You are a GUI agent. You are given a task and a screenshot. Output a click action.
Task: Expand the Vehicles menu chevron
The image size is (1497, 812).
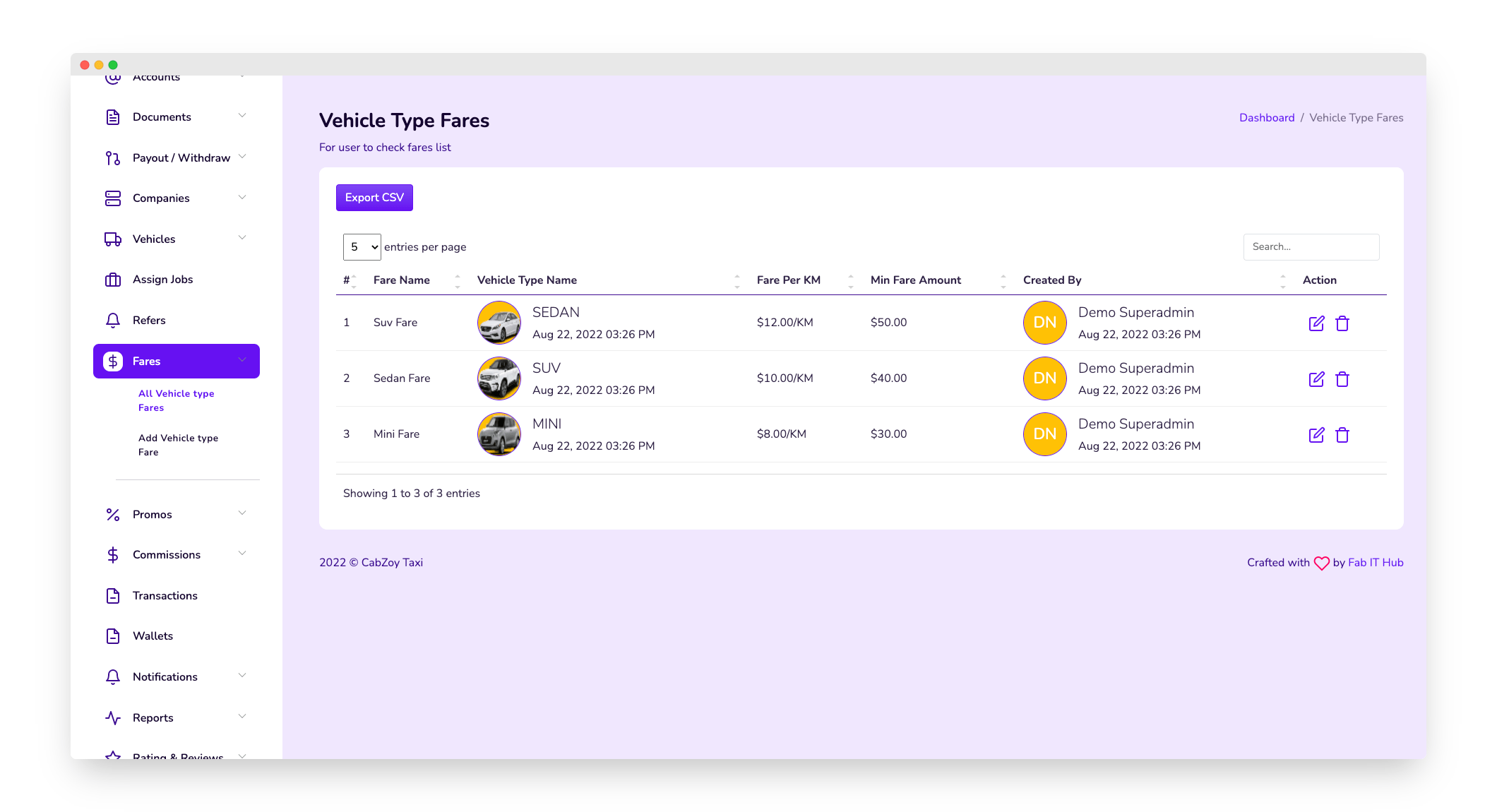click(242, 238)
